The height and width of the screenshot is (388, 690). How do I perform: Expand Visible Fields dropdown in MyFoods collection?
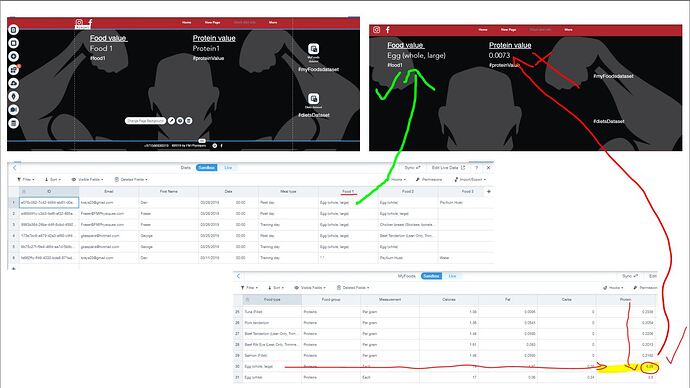coord(310,288)
